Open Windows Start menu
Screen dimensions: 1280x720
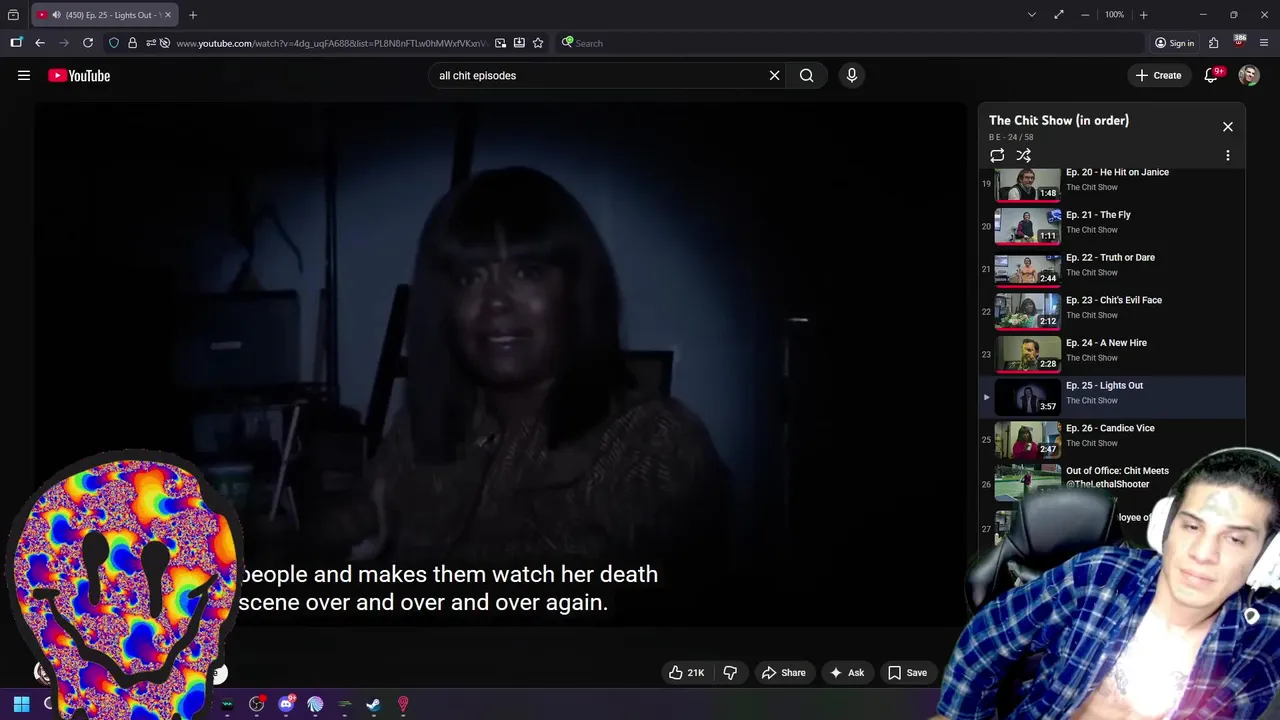(21, 704)
